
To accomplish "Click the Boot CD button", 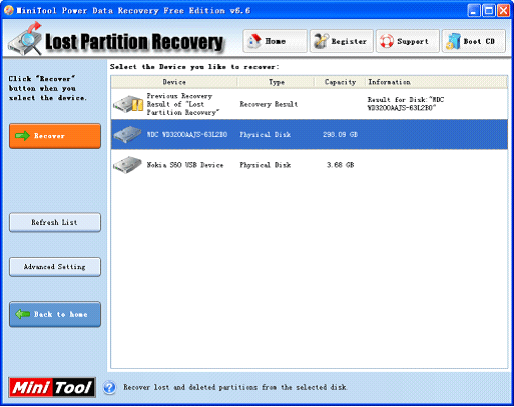I will pyautogui.click(x=474, y=41).
